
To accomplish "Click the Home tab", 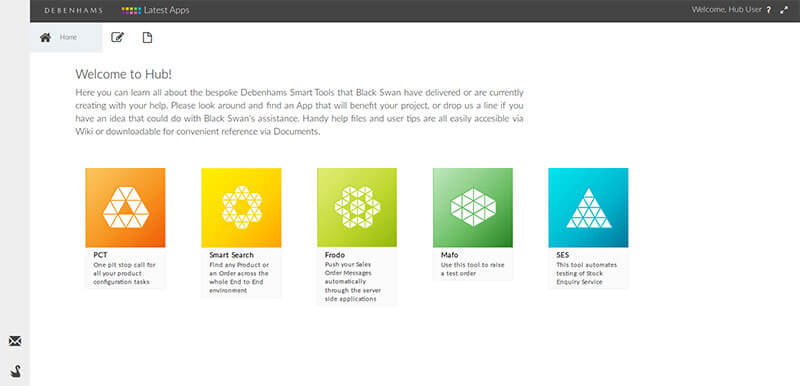I will coord(66,38).
